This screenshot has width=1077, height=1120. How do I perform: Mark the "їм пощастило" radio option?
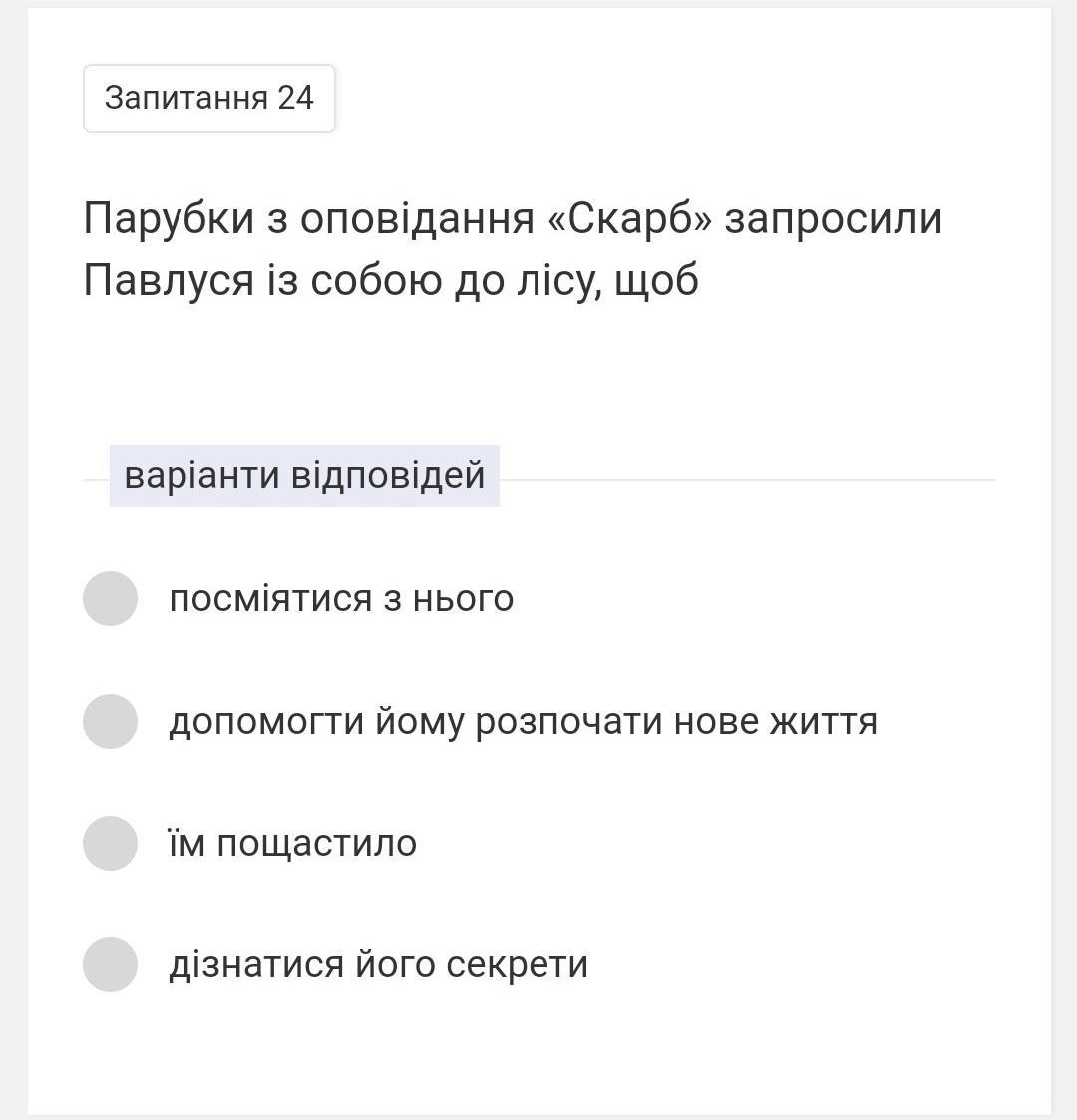(110, 843)
